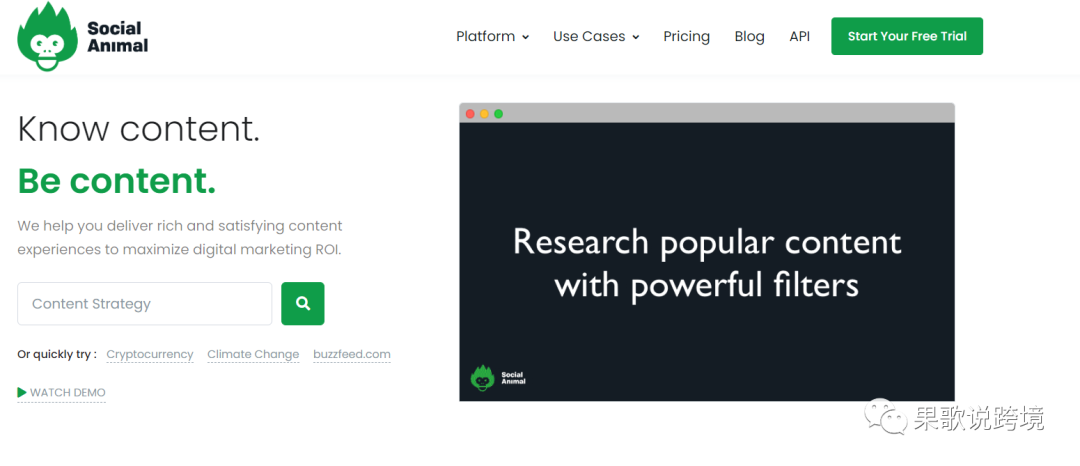The width and height of the screenshot is (1080, 466).
Task: Click the green dot in demo window
Action: coord(498,114)
